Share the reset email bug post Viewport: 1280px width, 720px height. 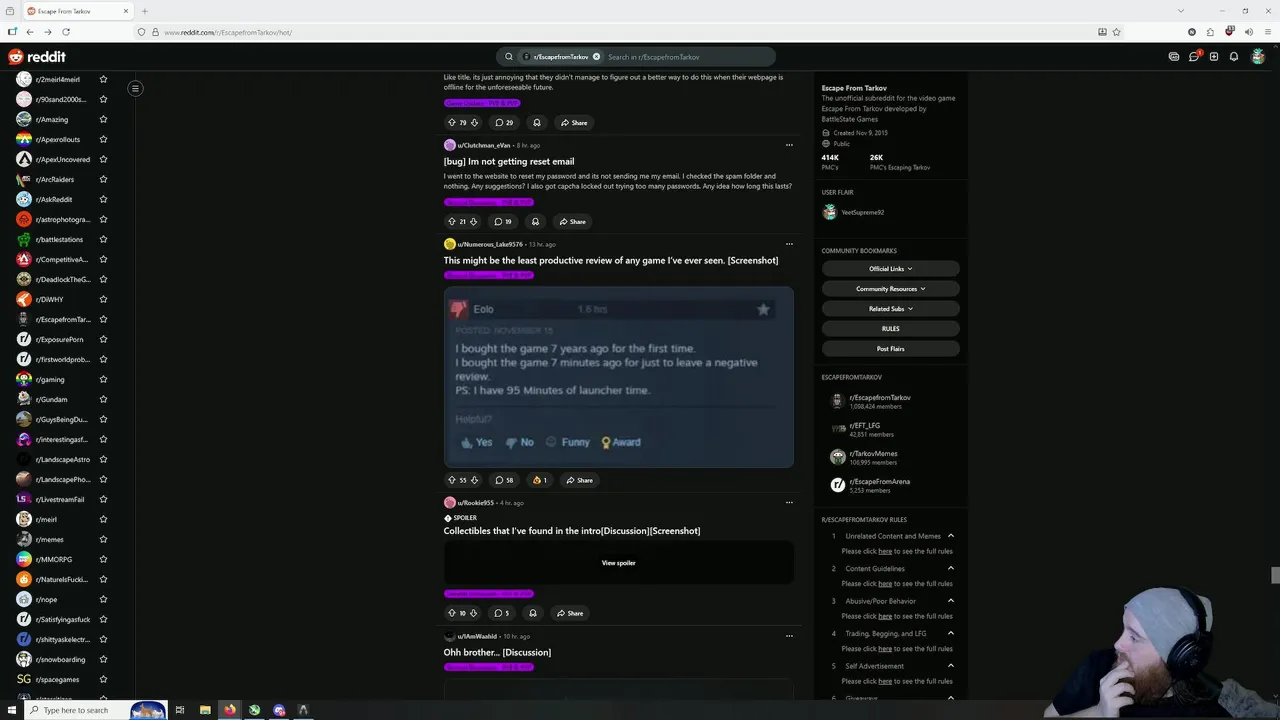[573, 221]
